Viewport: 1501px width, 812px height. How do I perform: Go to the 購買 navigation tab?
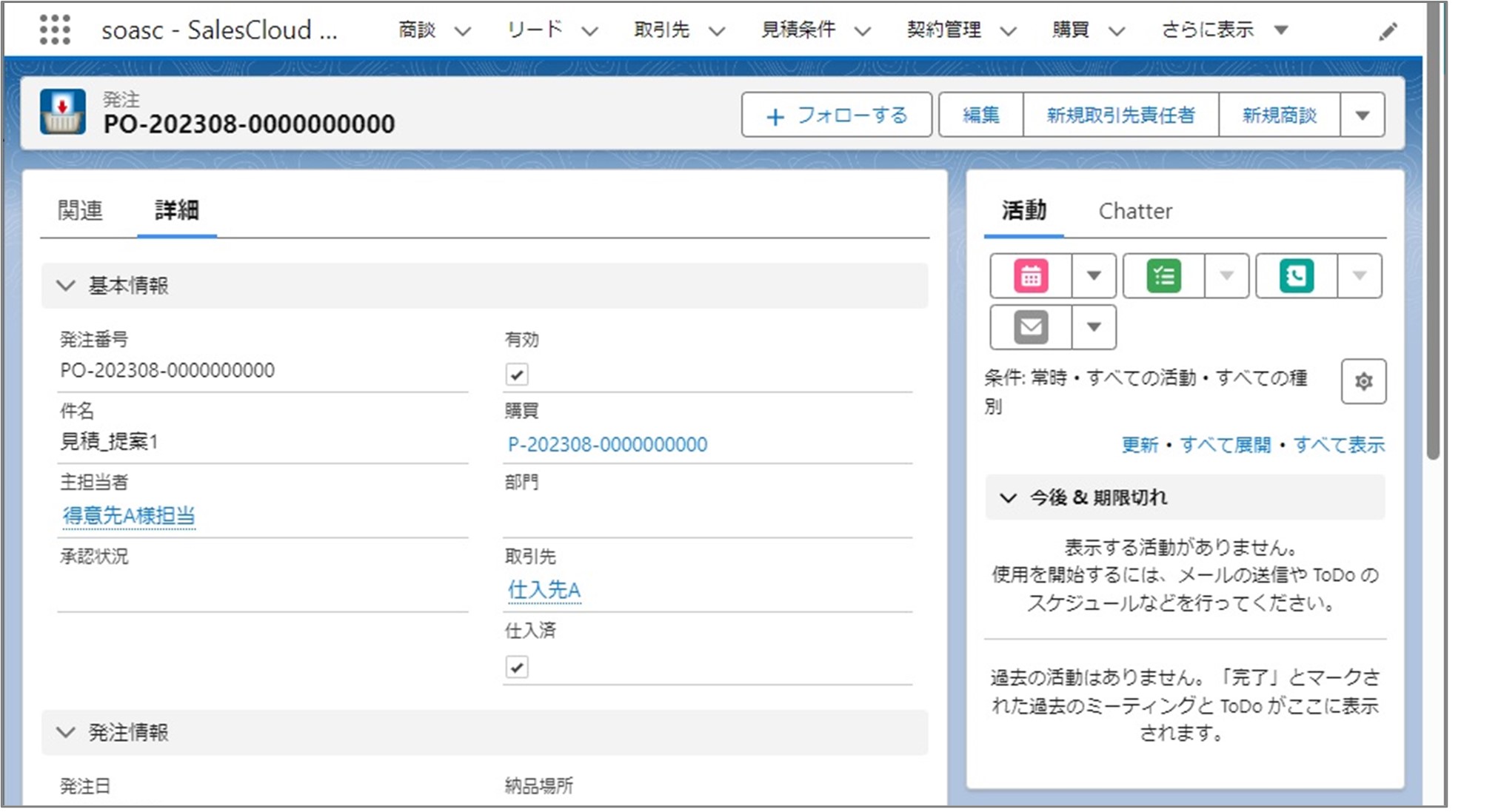(x=1071, y=30)
